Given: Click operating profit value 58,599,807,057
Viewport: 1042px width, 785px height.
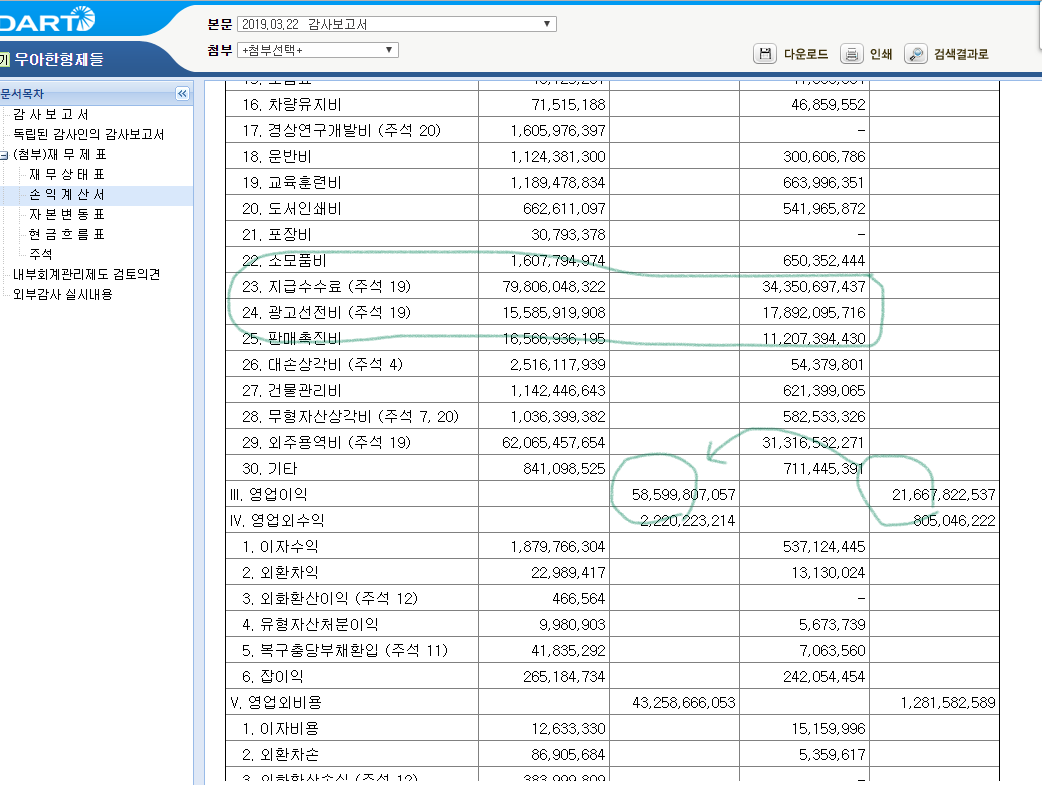Looking at the screenshot, I should click(x=684, y=495).
